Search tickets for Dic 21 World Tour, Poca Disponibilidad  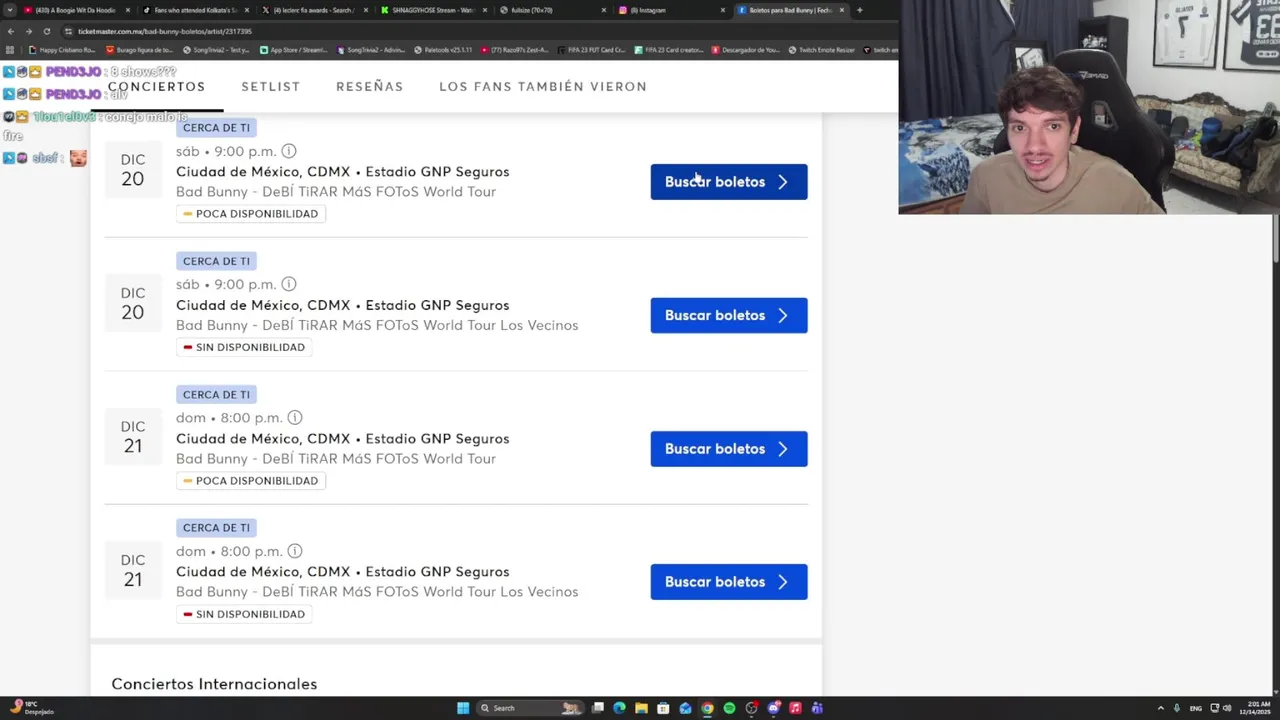[x=728, y=449]
